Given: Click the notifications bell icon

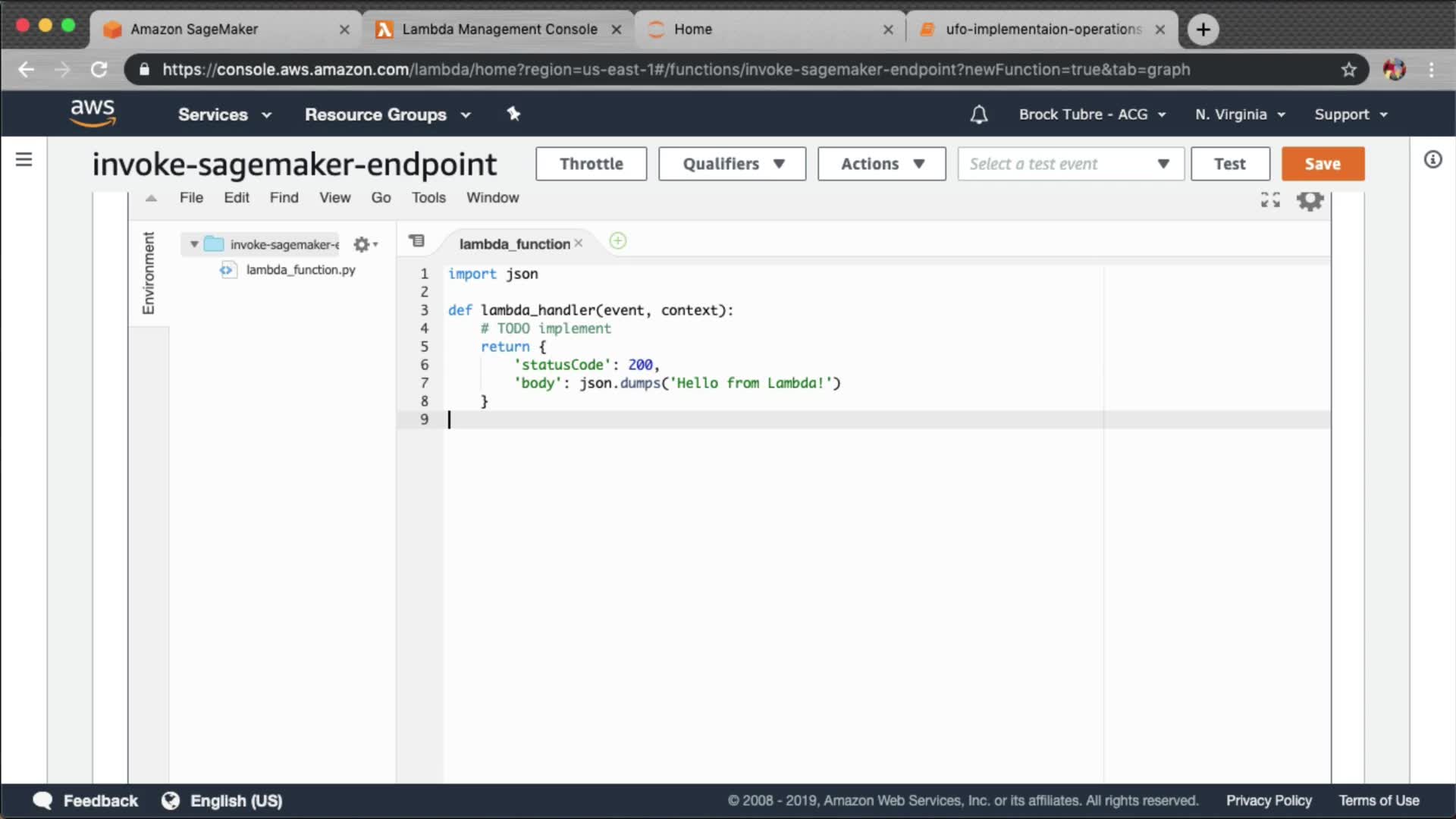Looking at the screenshot, I should click(978, 115).
